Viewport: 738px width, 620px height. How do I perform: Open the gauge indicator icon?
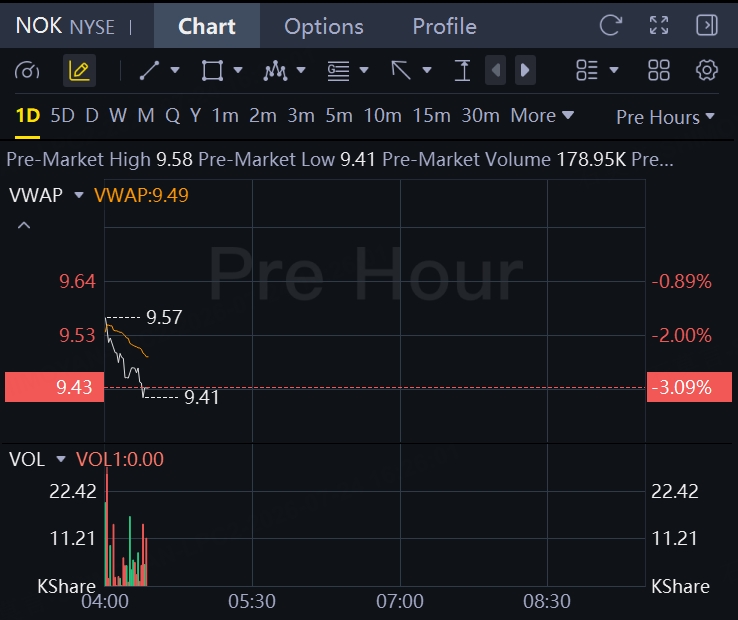click(27, 71)
